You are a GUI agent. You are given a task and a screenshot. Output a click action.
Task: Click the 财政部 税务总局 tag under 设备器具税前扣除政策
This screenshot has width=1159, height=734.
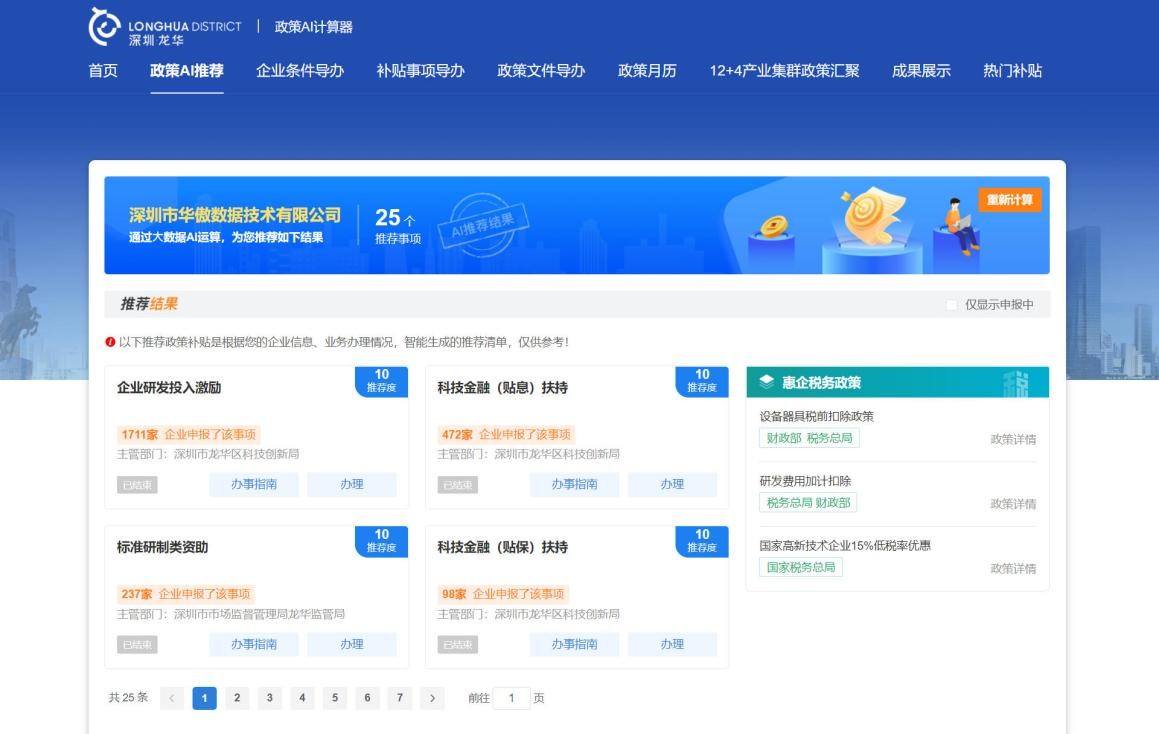809,438
